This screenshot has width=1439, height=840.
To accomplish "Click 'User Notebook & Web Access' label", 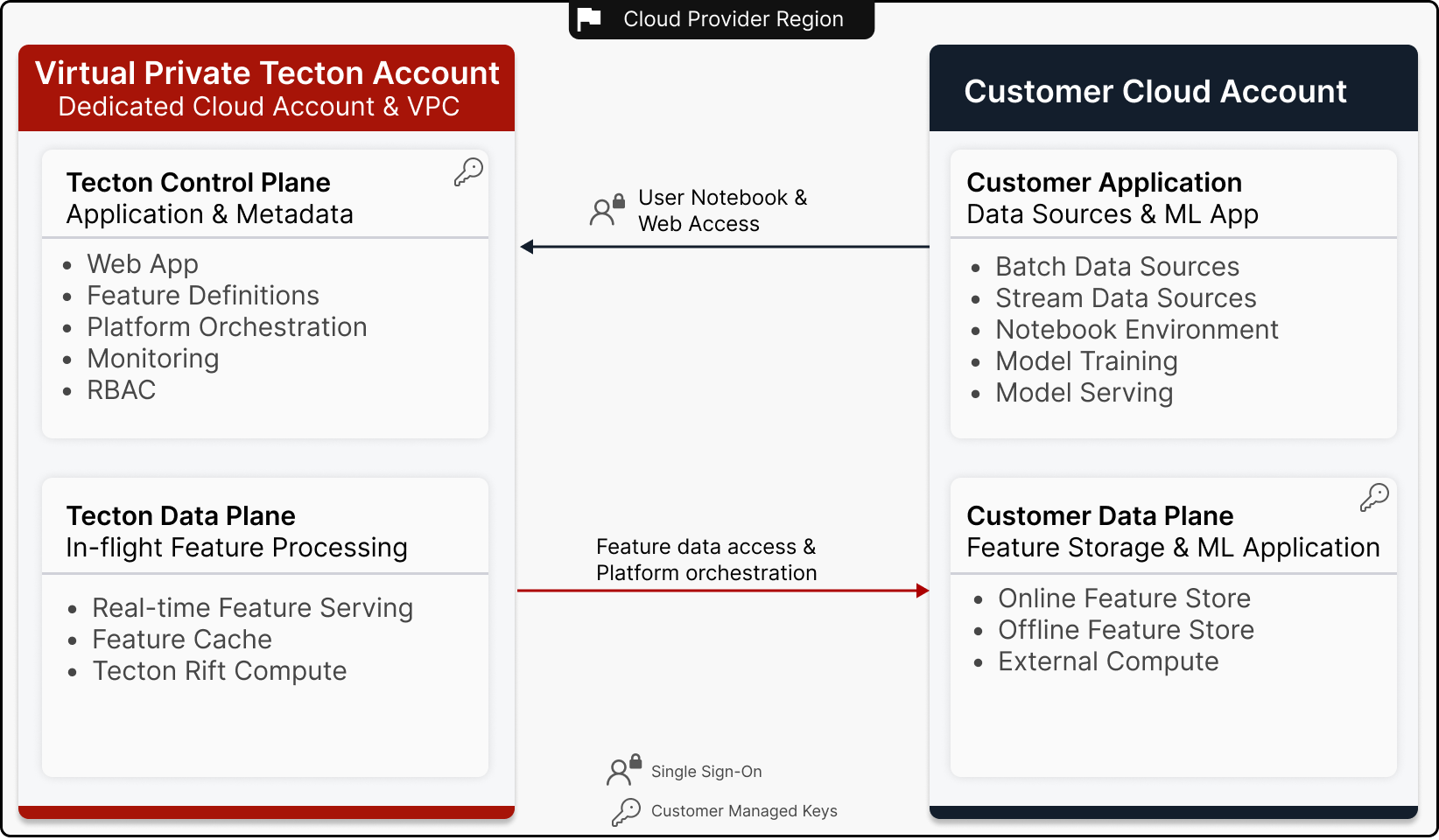I will tap(723, 211).
